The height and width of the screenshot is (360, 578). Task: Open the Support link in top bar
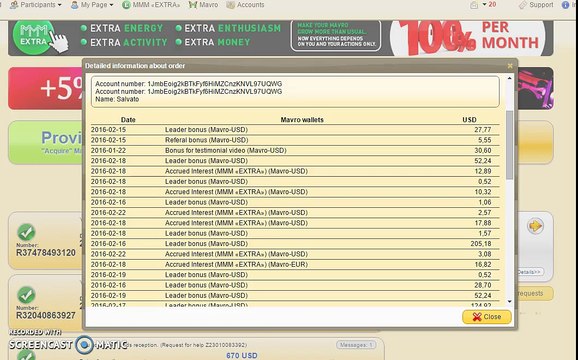click(536, 5)
